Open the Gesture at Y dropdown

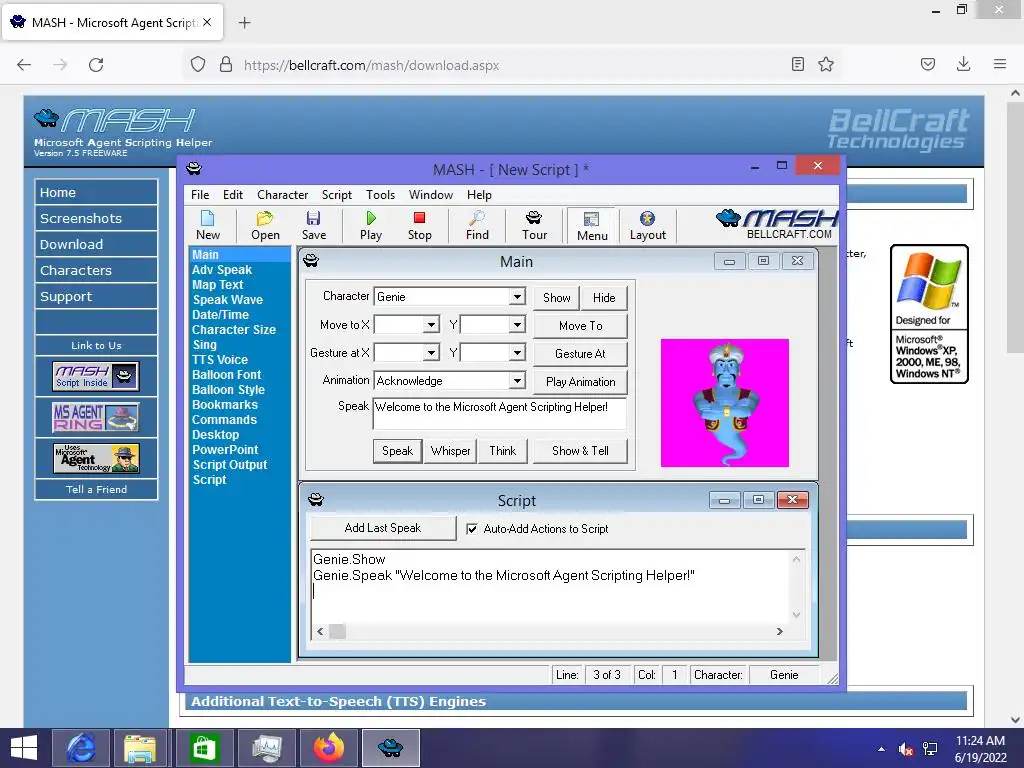tap(517, 353)
